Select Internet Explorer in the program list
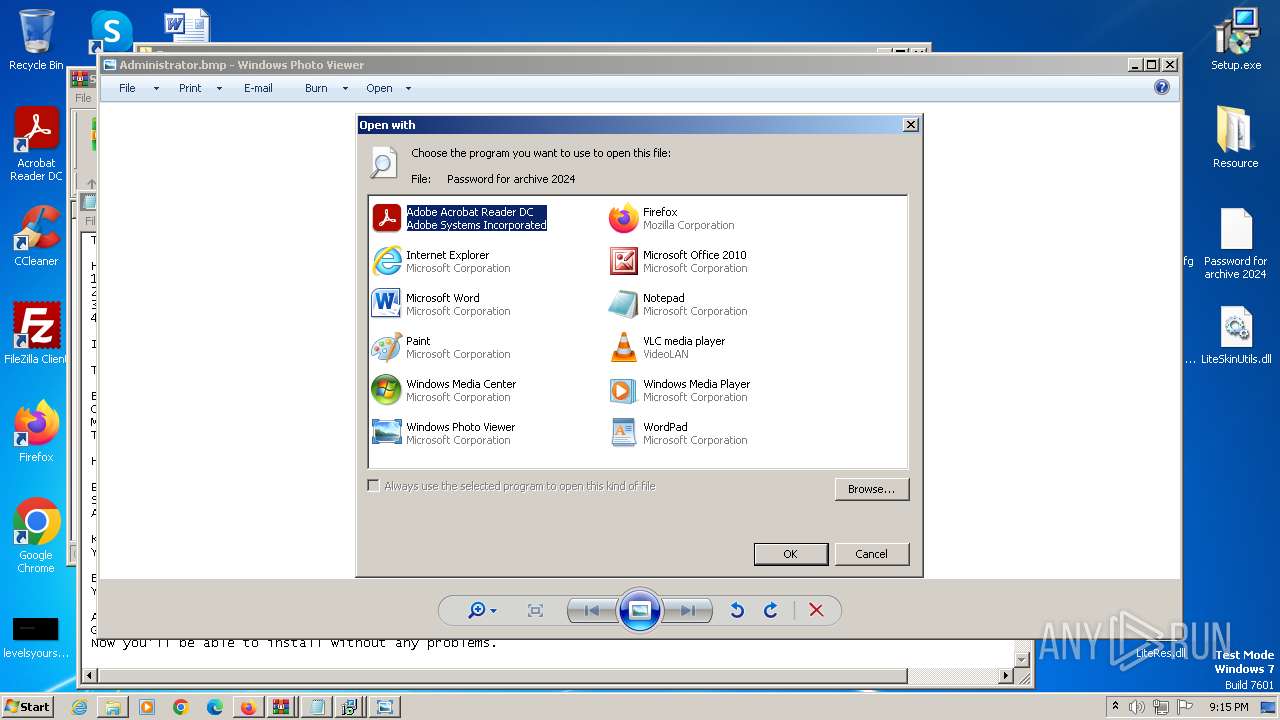The image size is (1280, 720). [441, 261]
